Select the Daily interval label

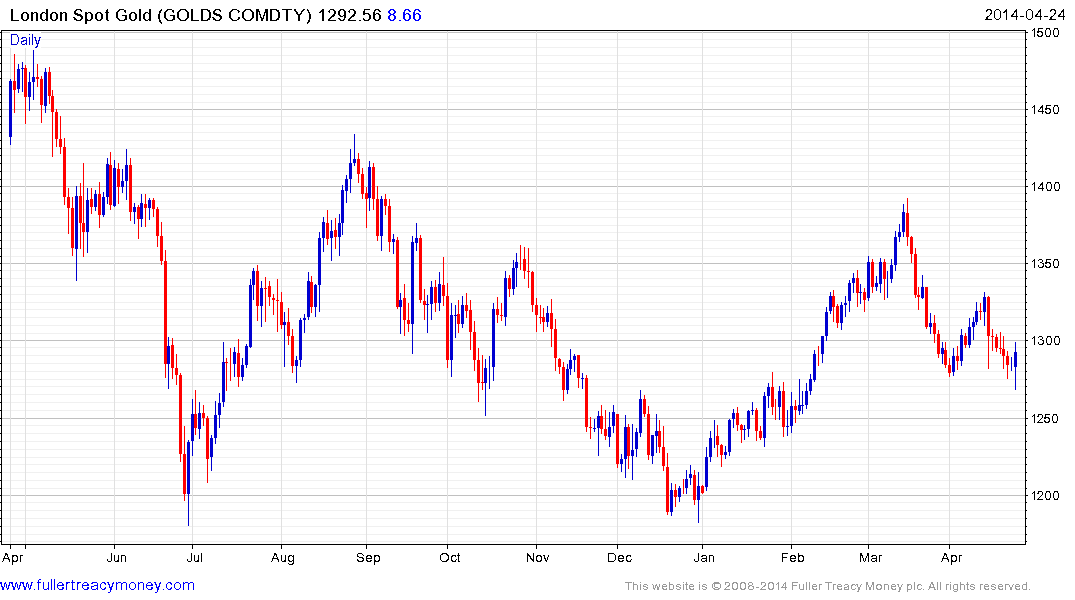[25, 40]
